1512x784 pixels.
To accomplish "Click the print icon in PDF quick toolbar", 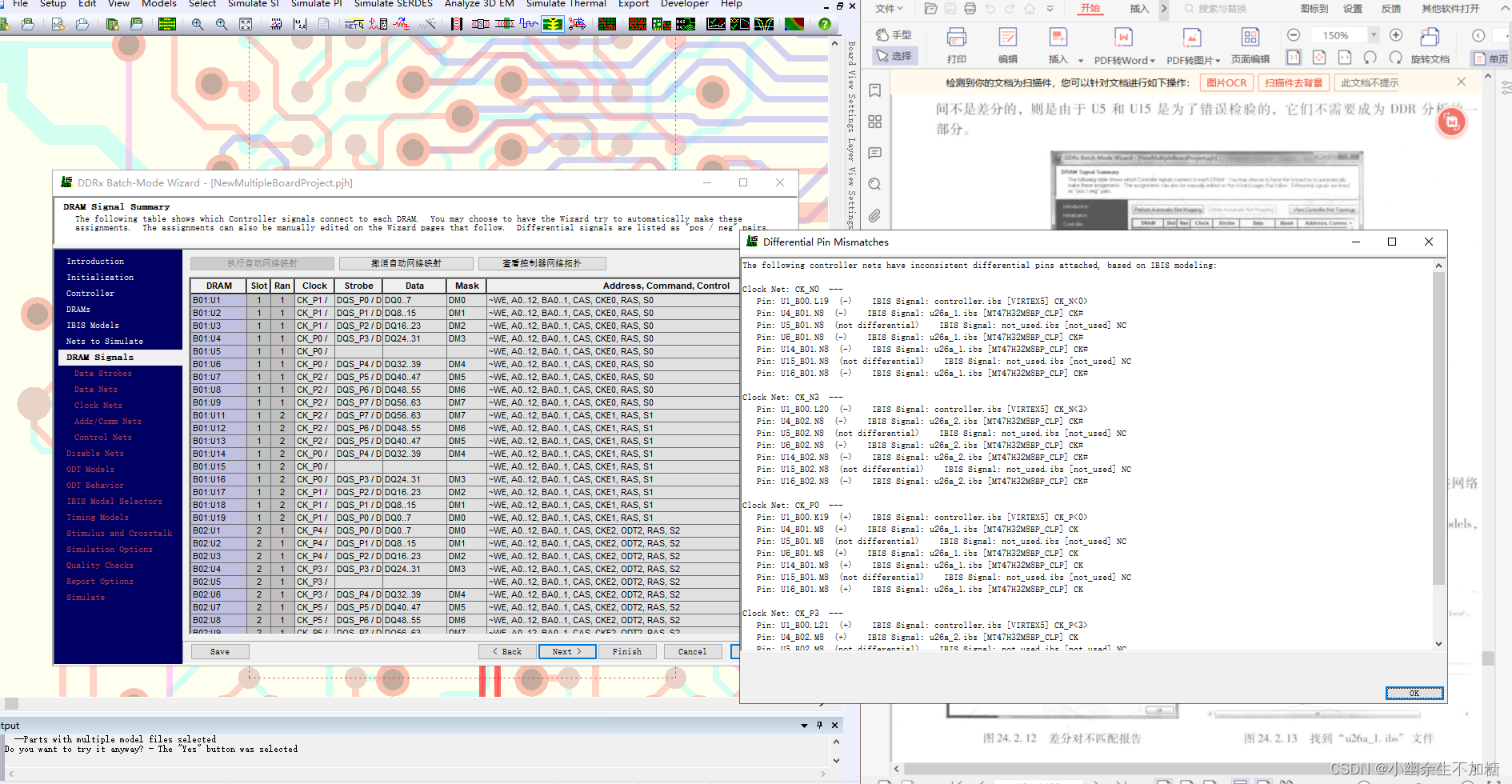I will [970, 9].
